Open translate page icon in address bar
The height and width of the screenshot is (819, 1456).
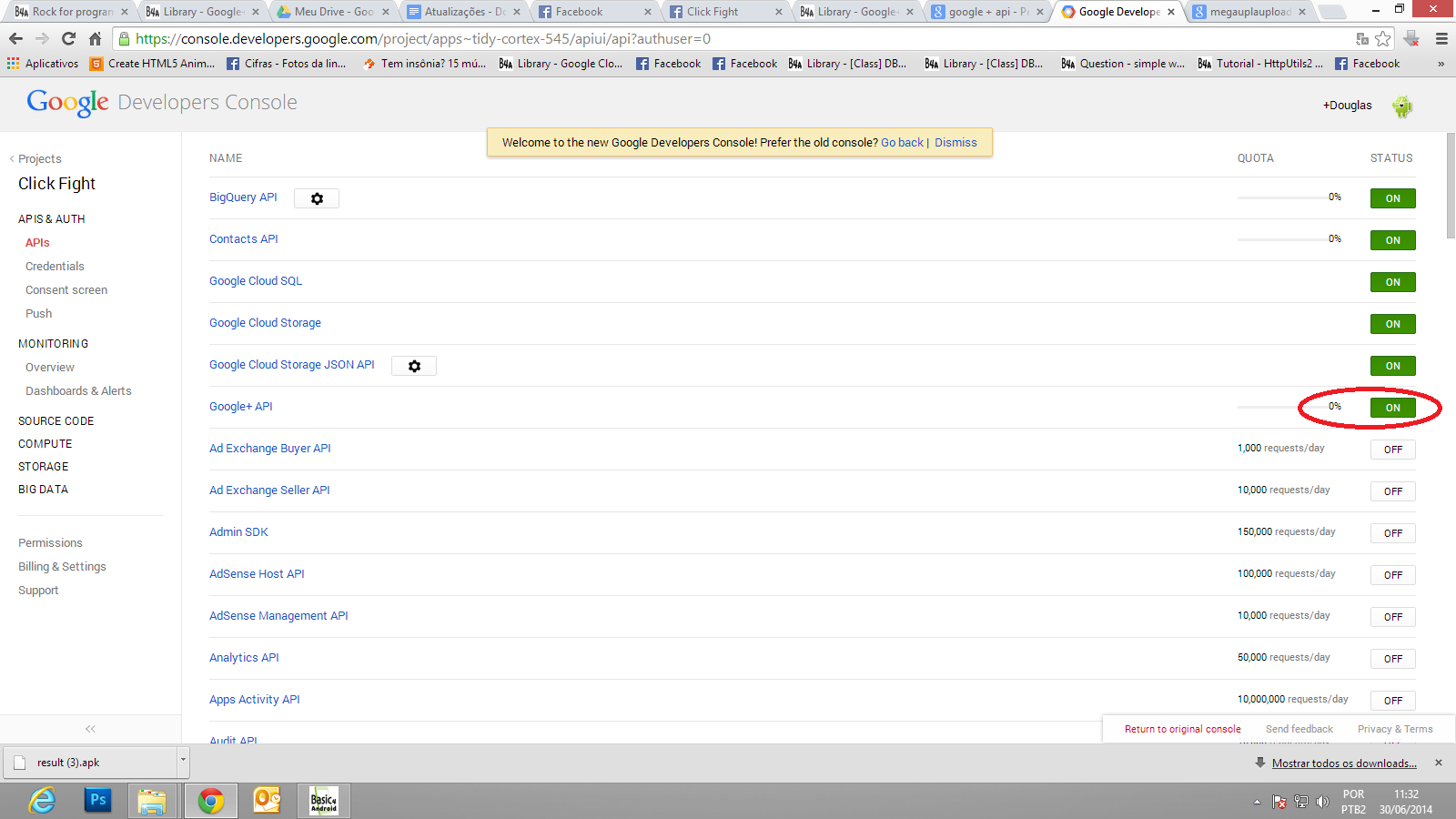click(1362, 38)
